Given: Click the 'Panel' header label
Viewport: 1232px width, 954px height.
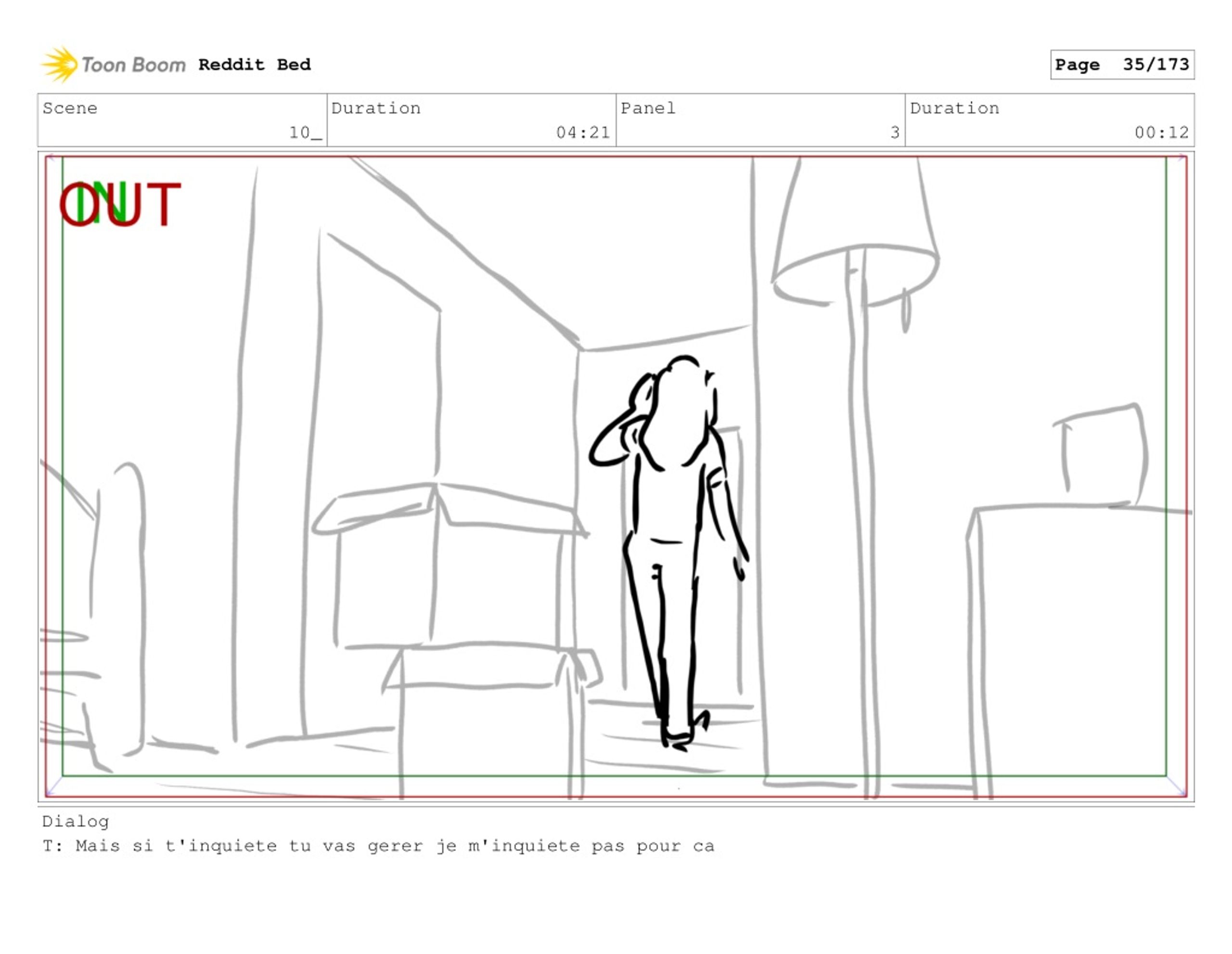Looking at the screenshot, I should coord(648,108).
